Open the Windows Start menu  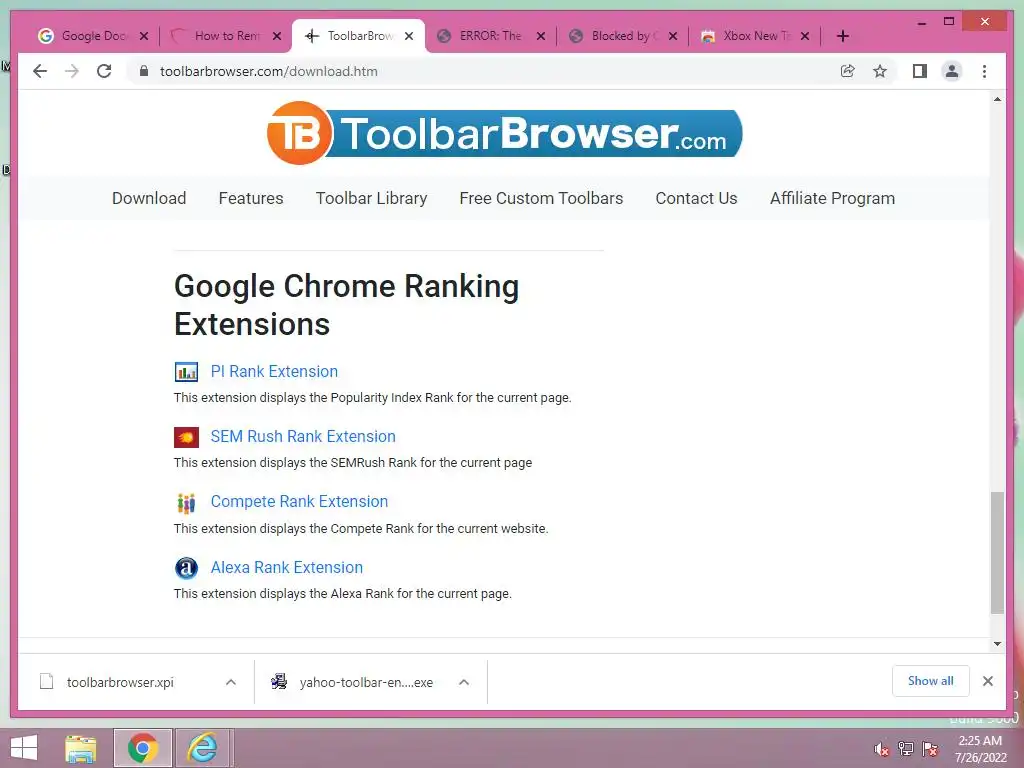tap(24, 748)
